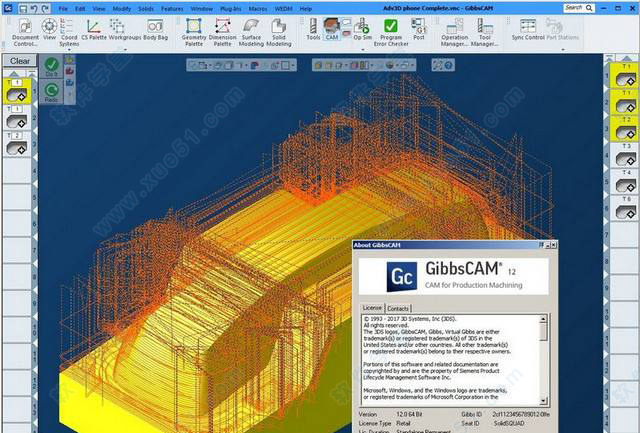Select tile 6 labeled T6 in right list
640x433 pixels.
point(625,208)
